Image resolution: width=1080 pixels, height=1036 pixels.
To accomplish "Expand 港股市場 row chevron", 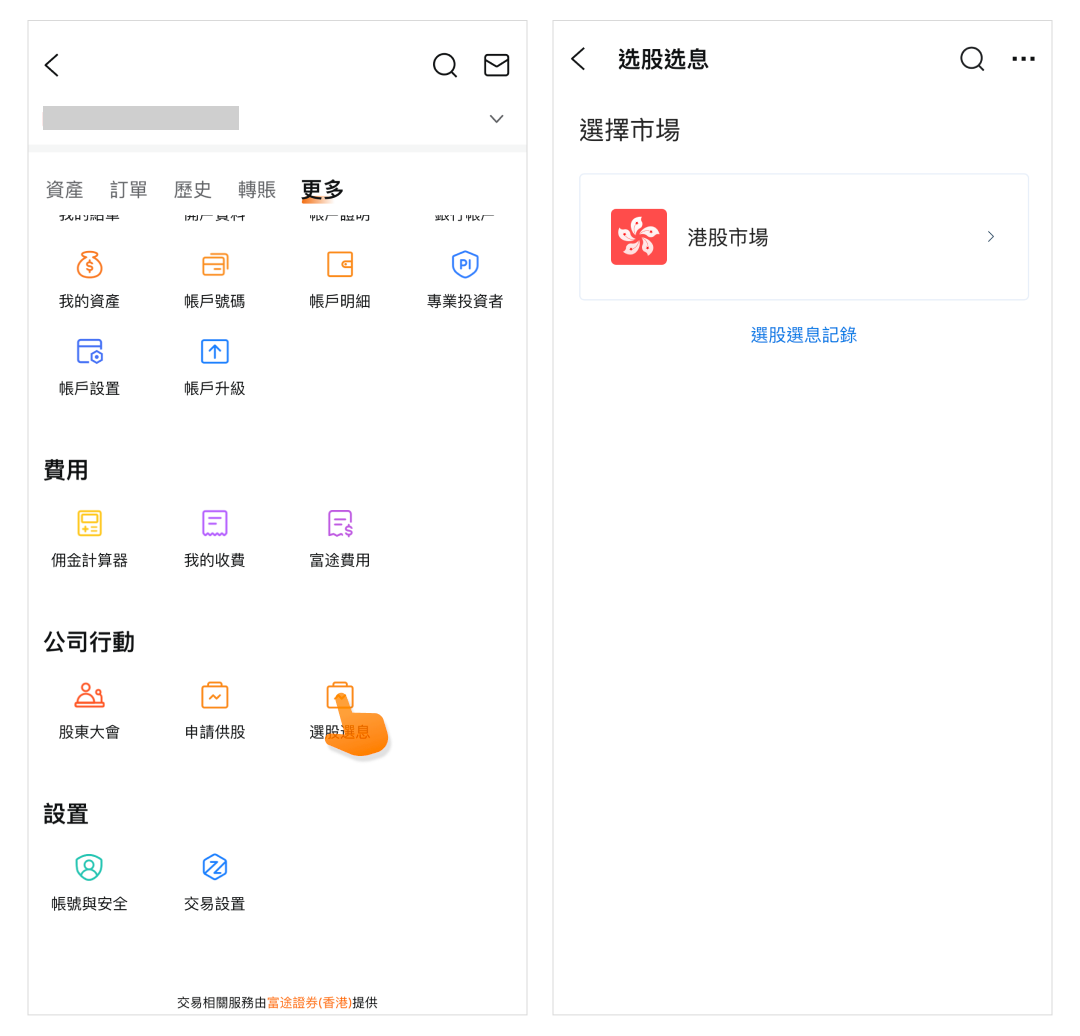I will (990, 237).
